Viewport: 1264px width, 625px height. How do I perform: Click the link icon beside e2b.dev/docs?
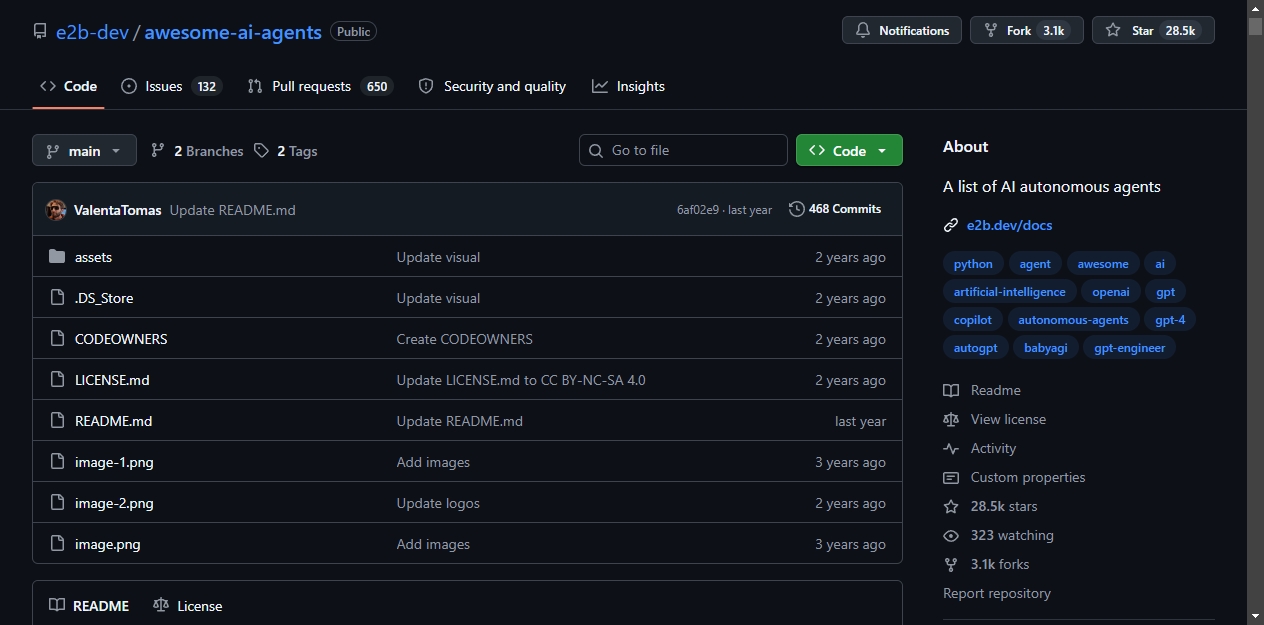pos(951,225)
